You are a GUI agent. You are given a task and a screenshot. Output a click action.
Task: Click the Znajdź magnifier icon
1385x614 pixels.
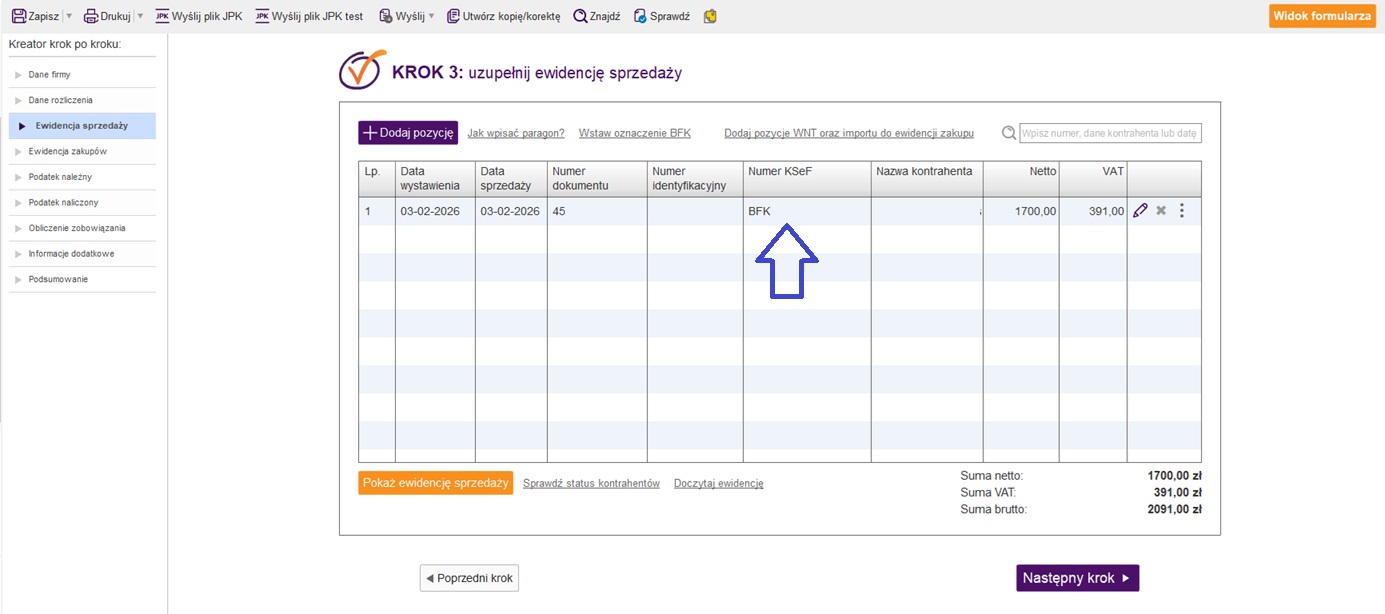pos(580,16)
